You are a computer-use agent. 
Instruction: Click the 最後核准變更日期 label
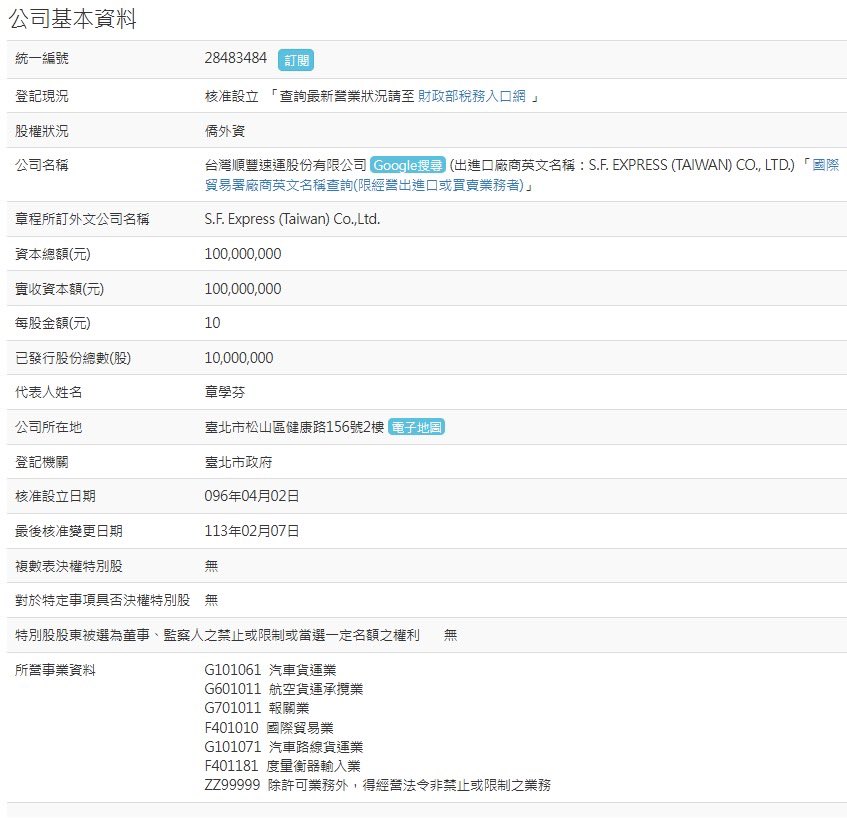coord(69,531)
